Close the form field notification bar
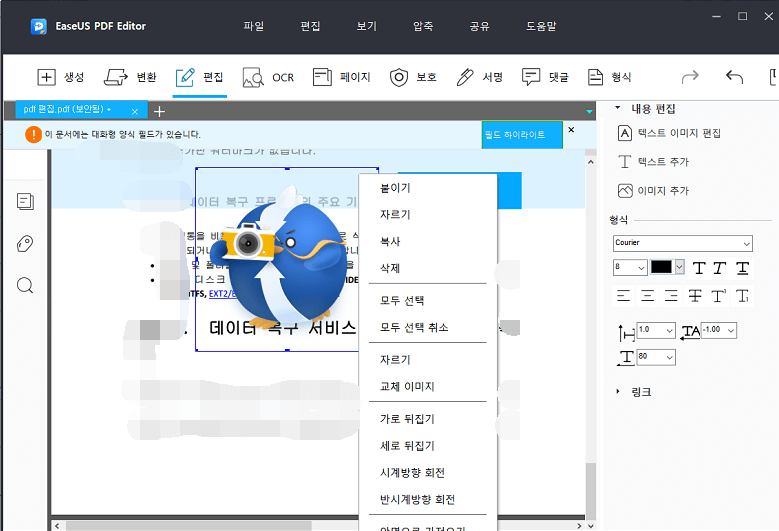 (571, 130)
